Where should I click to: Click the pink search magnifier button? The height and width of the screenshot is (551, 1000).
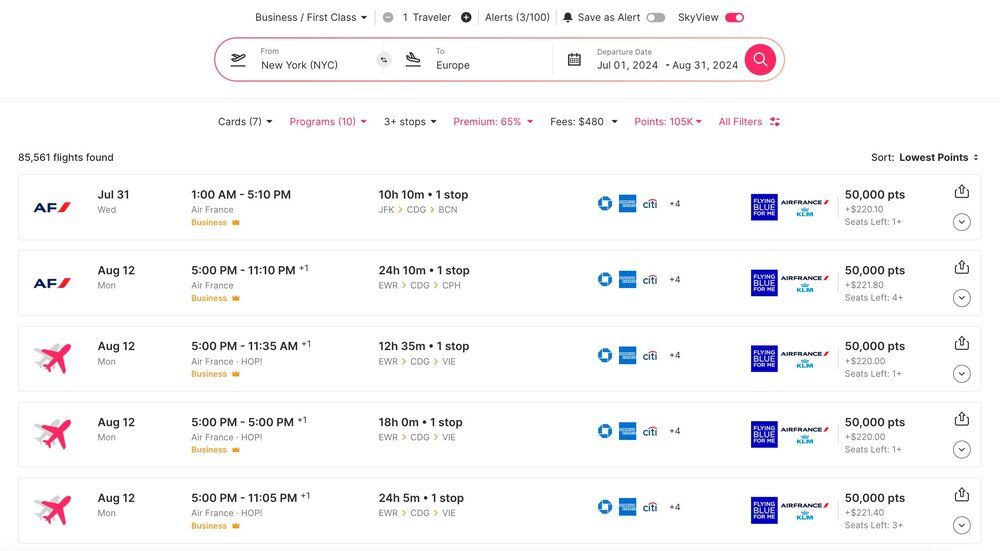(x=759, y=59)
